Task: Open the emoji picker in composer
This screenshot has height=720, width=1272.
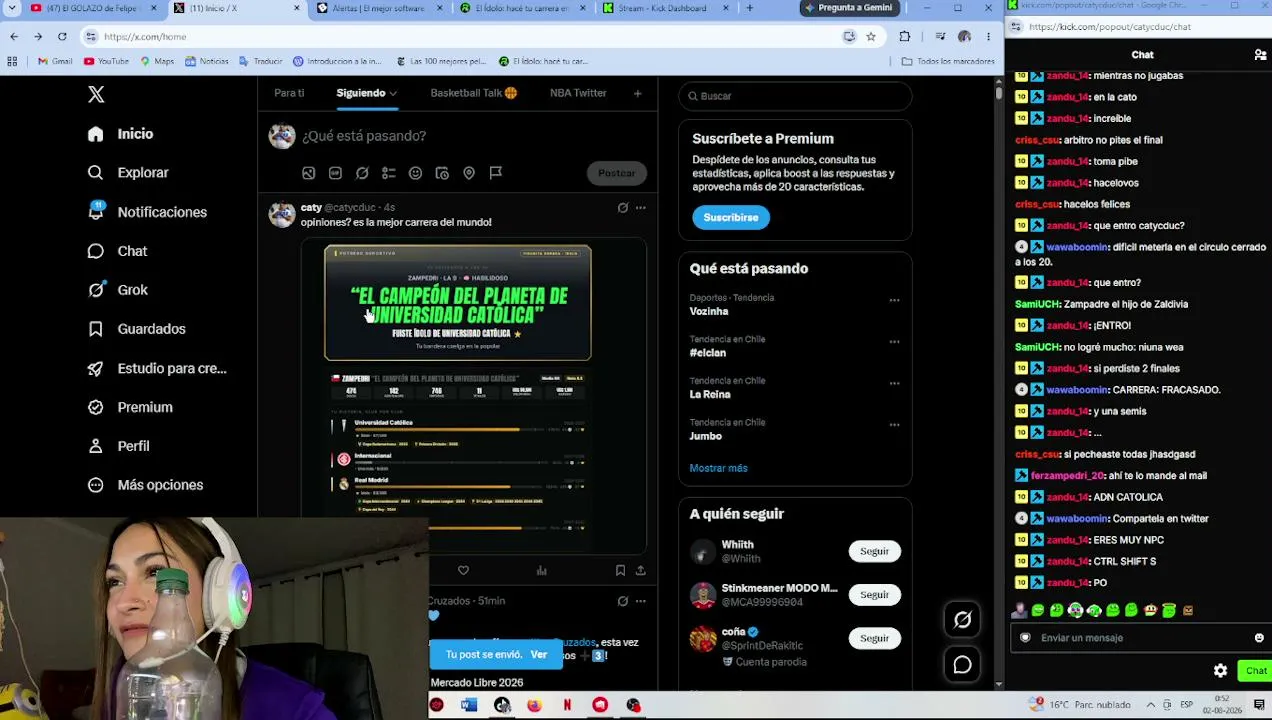Action: click(415, 173)
